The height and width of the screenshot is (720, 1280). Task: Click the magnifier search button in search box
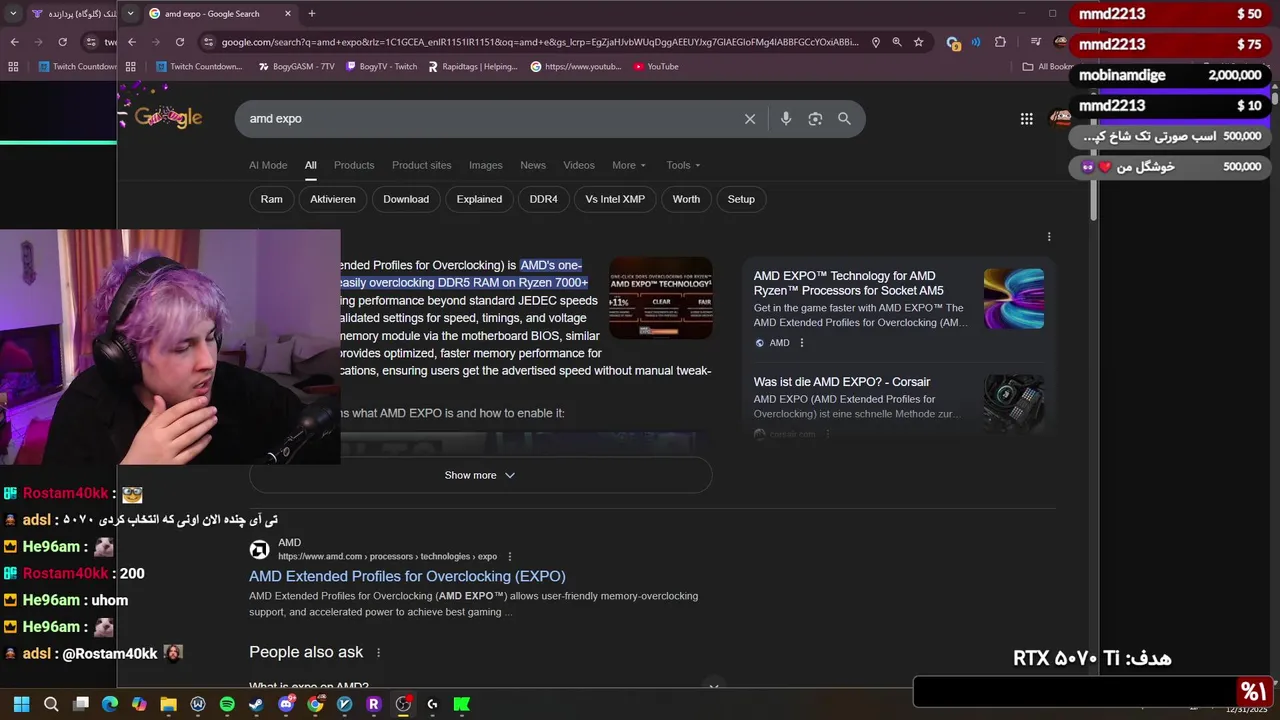(x=844, y=119)
